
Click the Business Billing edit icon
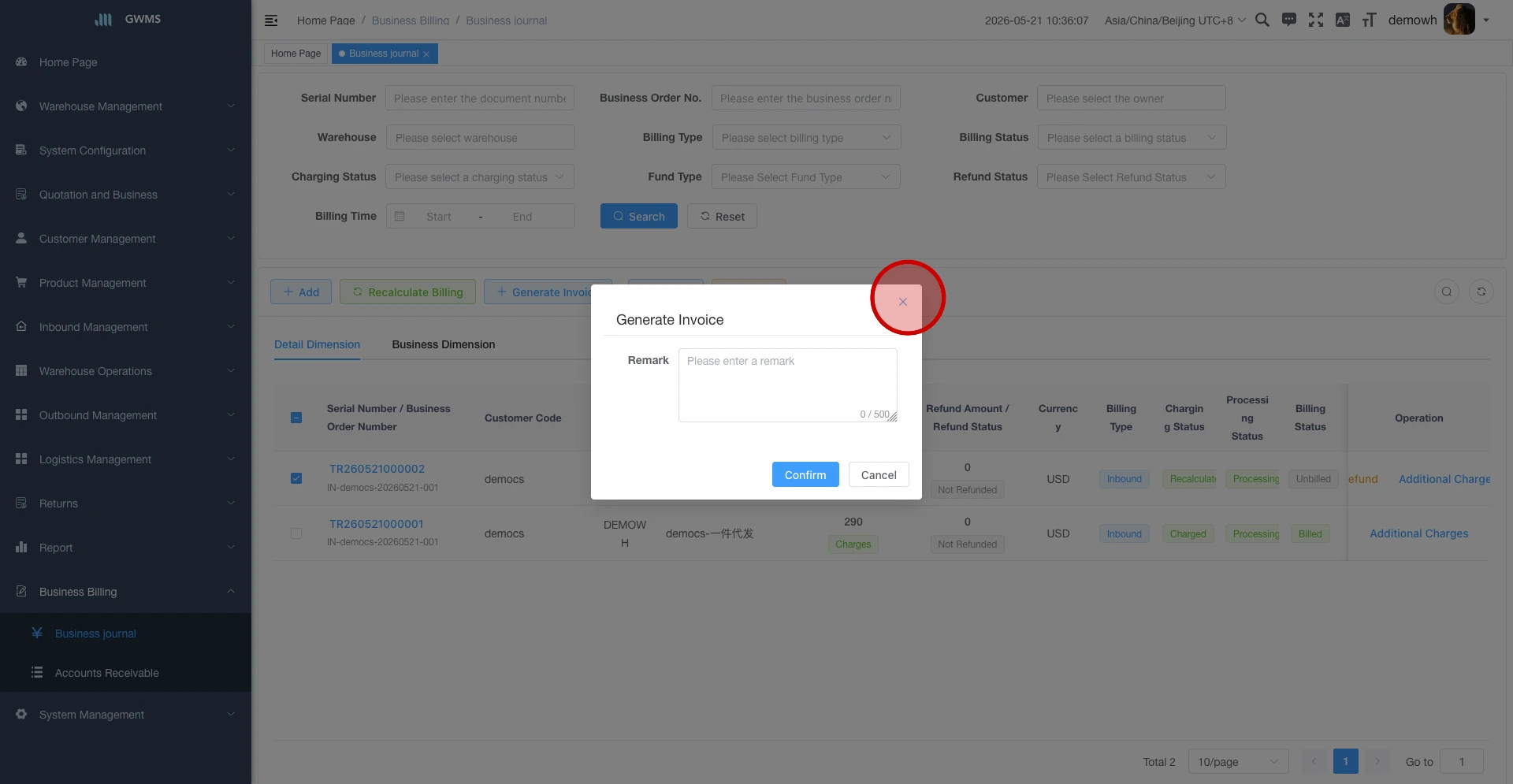pos(21,591)
